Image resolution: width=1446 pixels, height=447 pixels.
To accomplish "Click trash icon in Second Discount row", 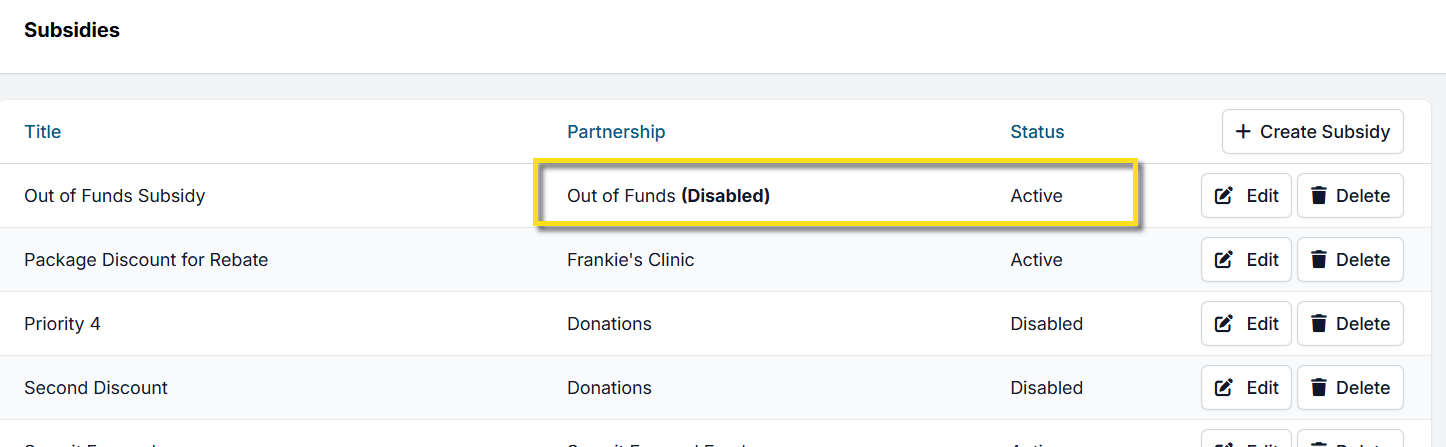I will 1319,388.
